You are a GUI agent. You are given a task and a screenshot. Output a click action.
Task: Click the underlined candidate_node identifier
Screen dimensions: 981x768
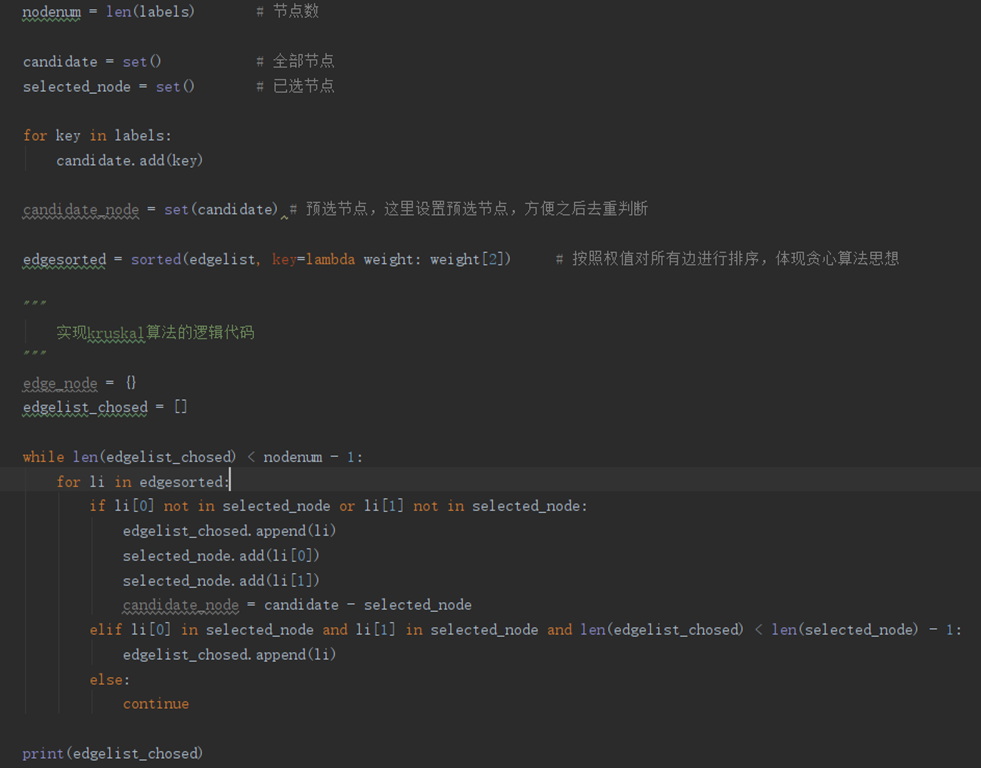click(x=80, y=209)
